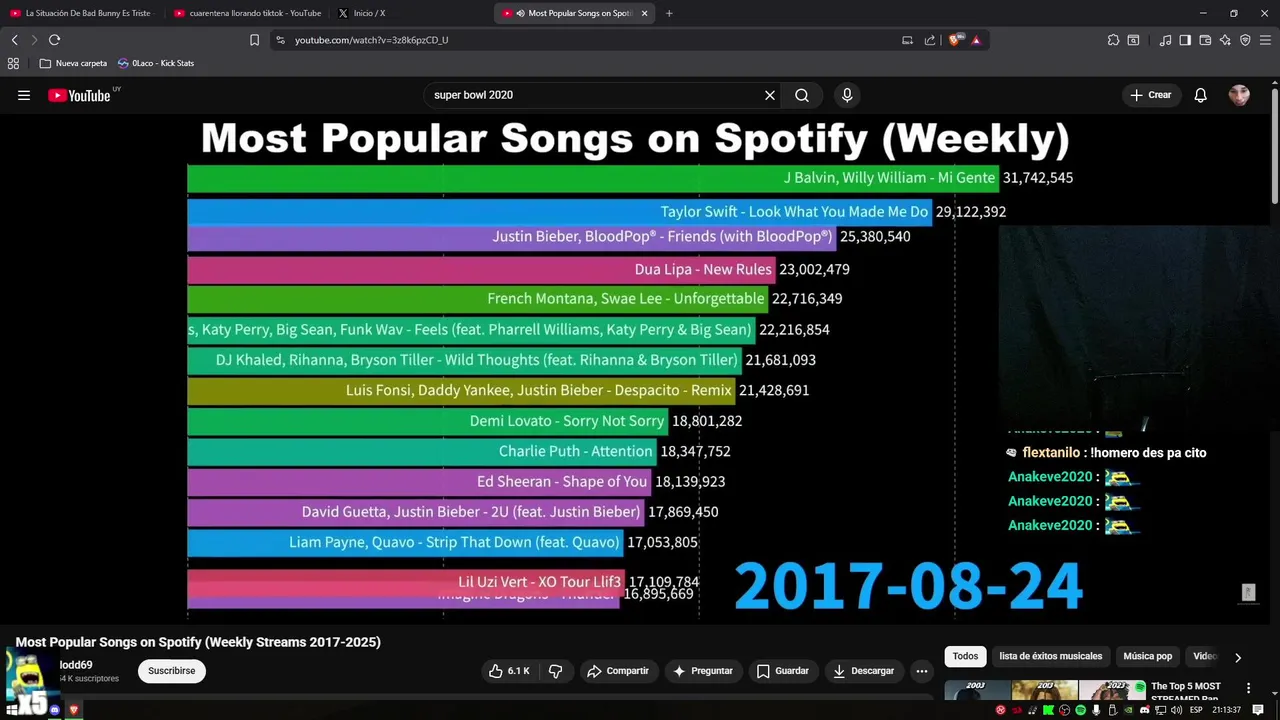This screenshot has width=1280, height=720.
Task: Save video with Guardar button
Action: click(x=783, y=671)
